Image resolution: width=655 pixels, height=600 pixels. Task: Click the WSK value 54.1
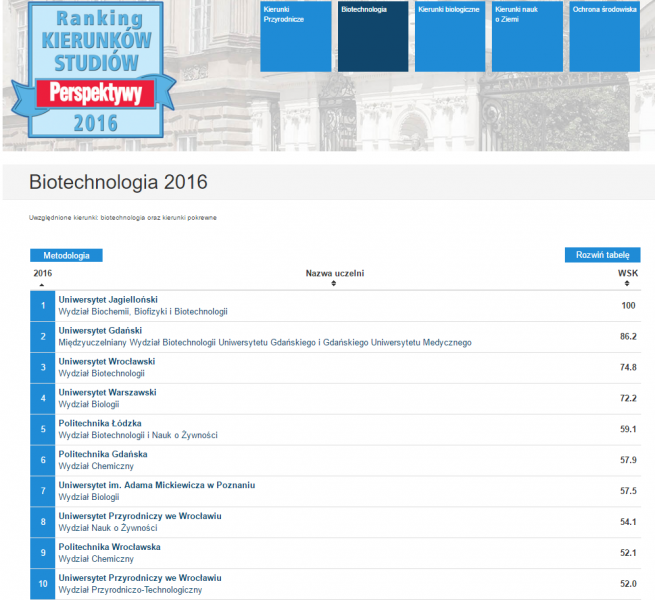coord(628,522)
